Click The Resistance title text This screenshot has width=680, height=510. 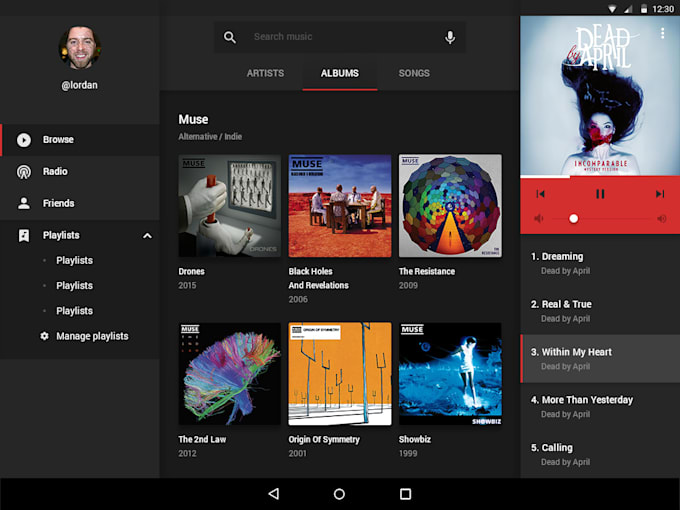tap(427, 271)
